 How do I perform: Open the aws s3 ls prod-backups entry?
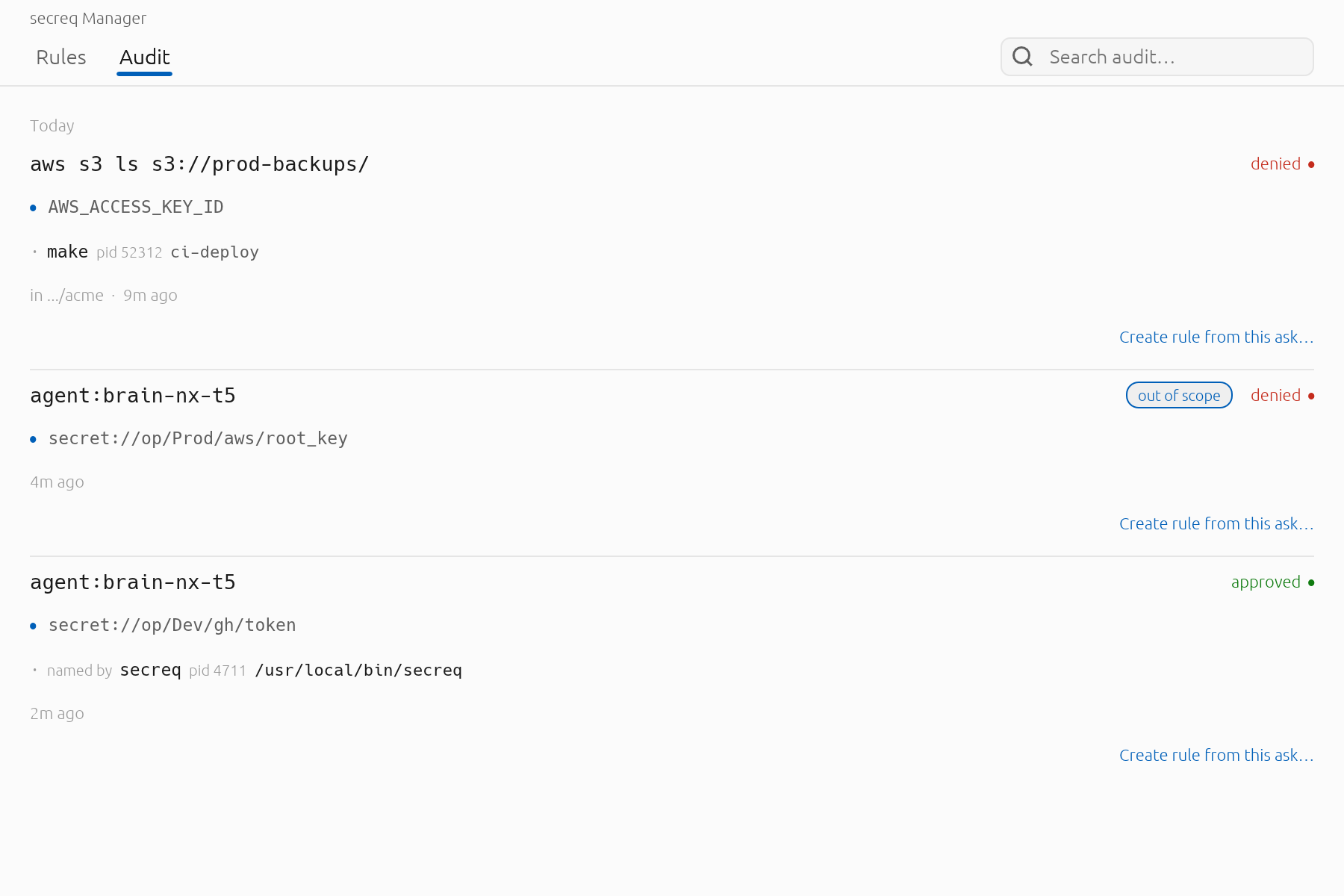click(x=199, y=164)
